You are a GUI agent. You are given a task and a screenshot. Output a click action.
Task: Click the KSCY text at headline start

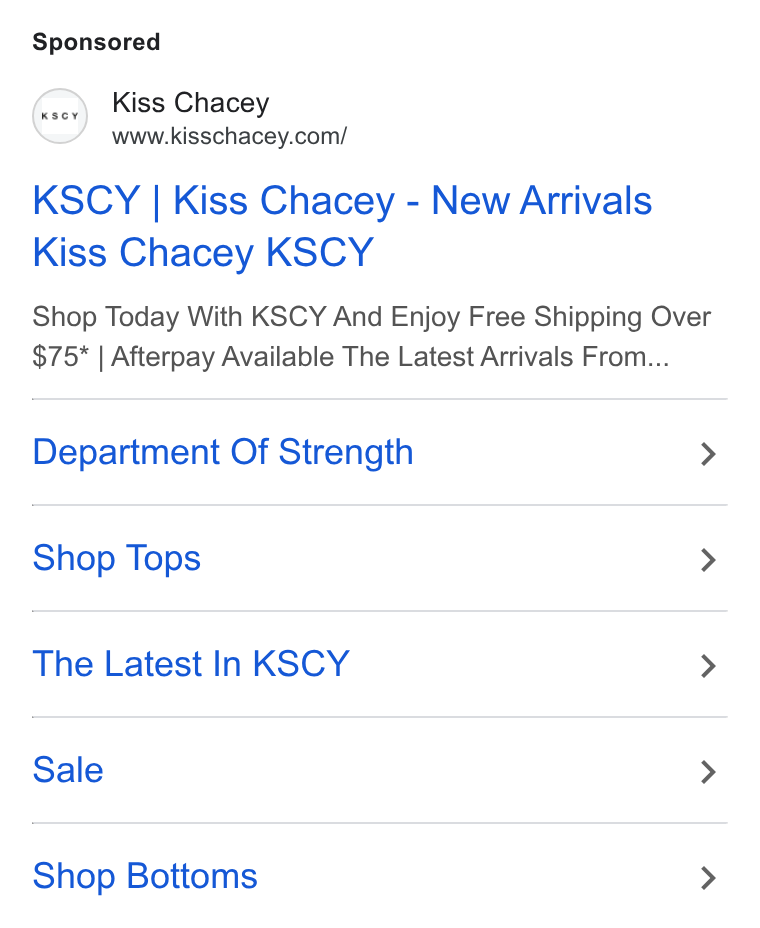pos(86,201)
